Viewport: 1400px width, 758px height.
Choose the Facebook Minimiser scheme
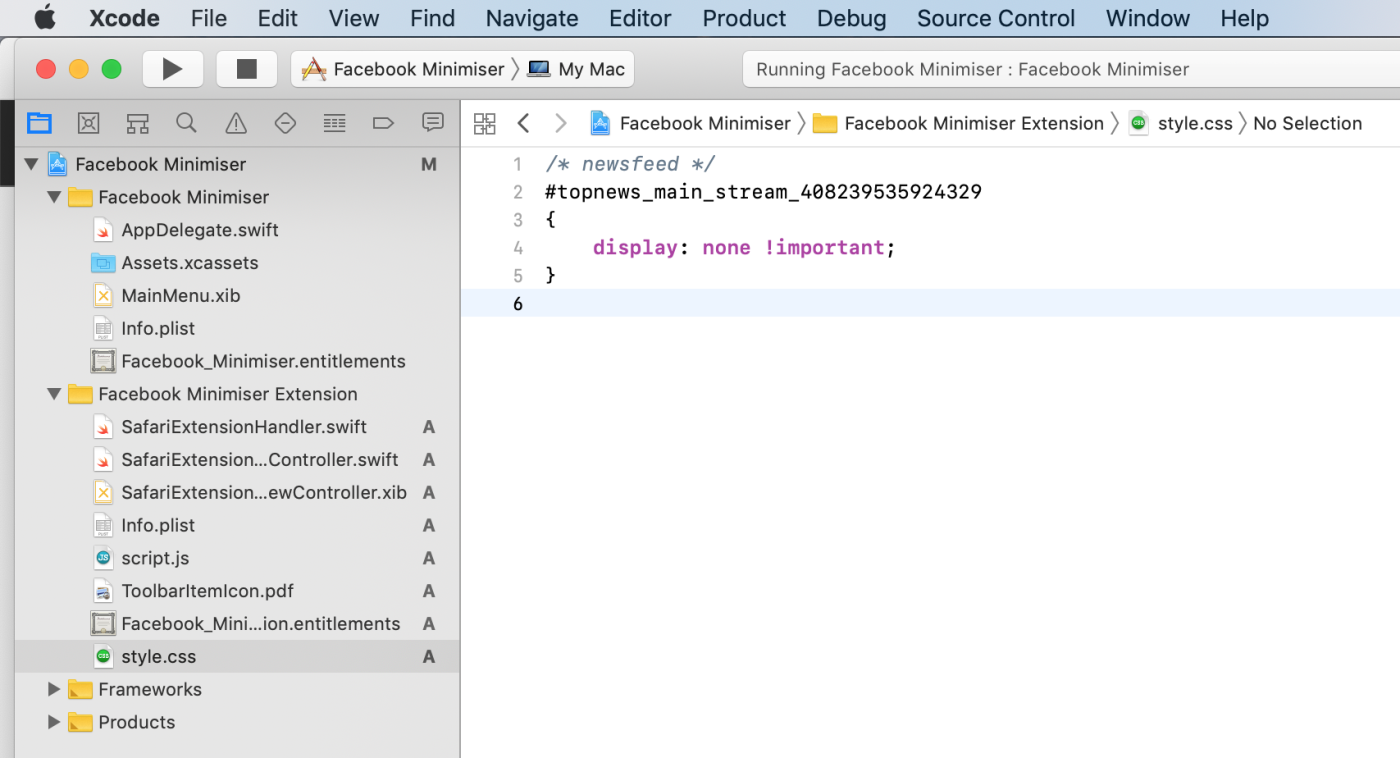pos(404,69)
